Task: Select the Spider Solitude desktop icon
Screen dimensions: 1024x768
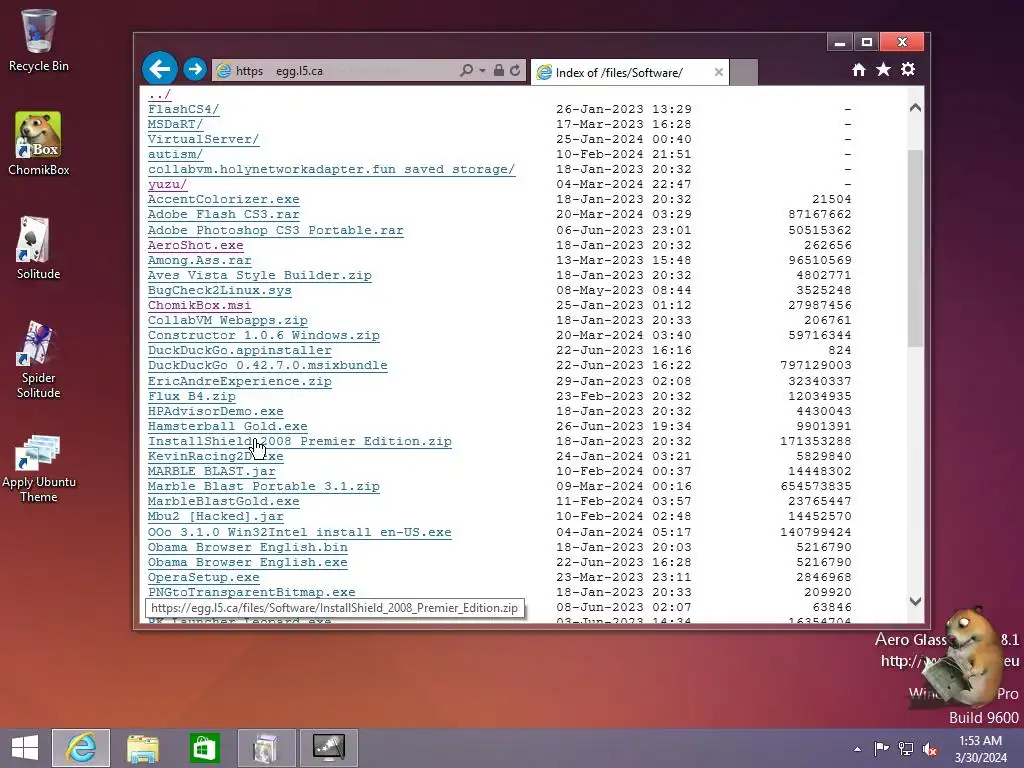Action: 39,360
